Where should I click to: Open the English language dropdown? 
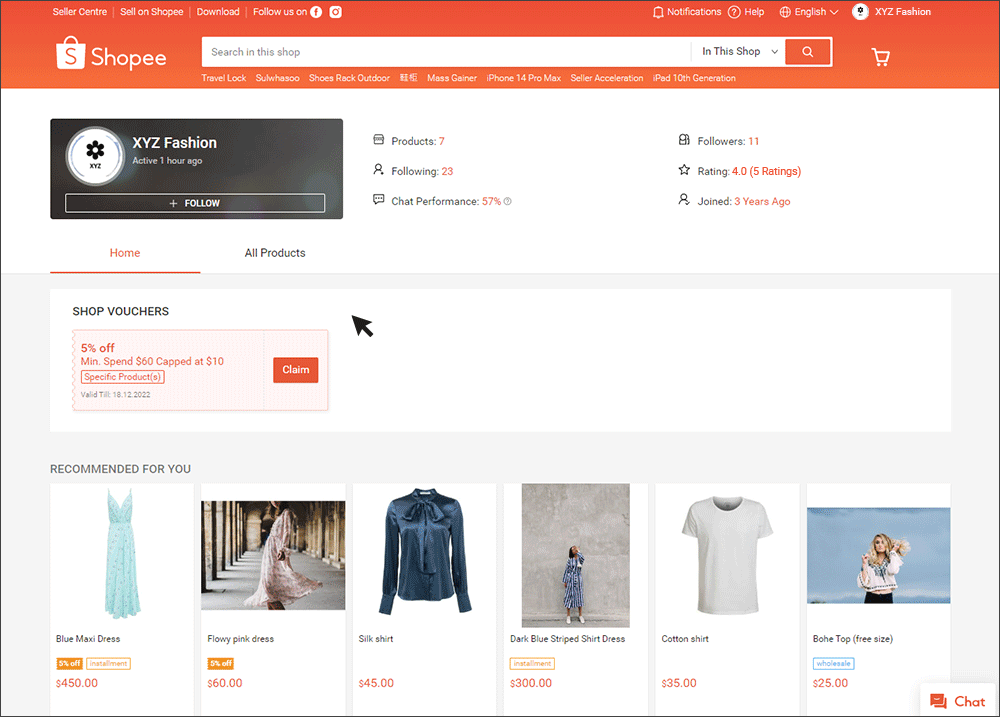808,12
